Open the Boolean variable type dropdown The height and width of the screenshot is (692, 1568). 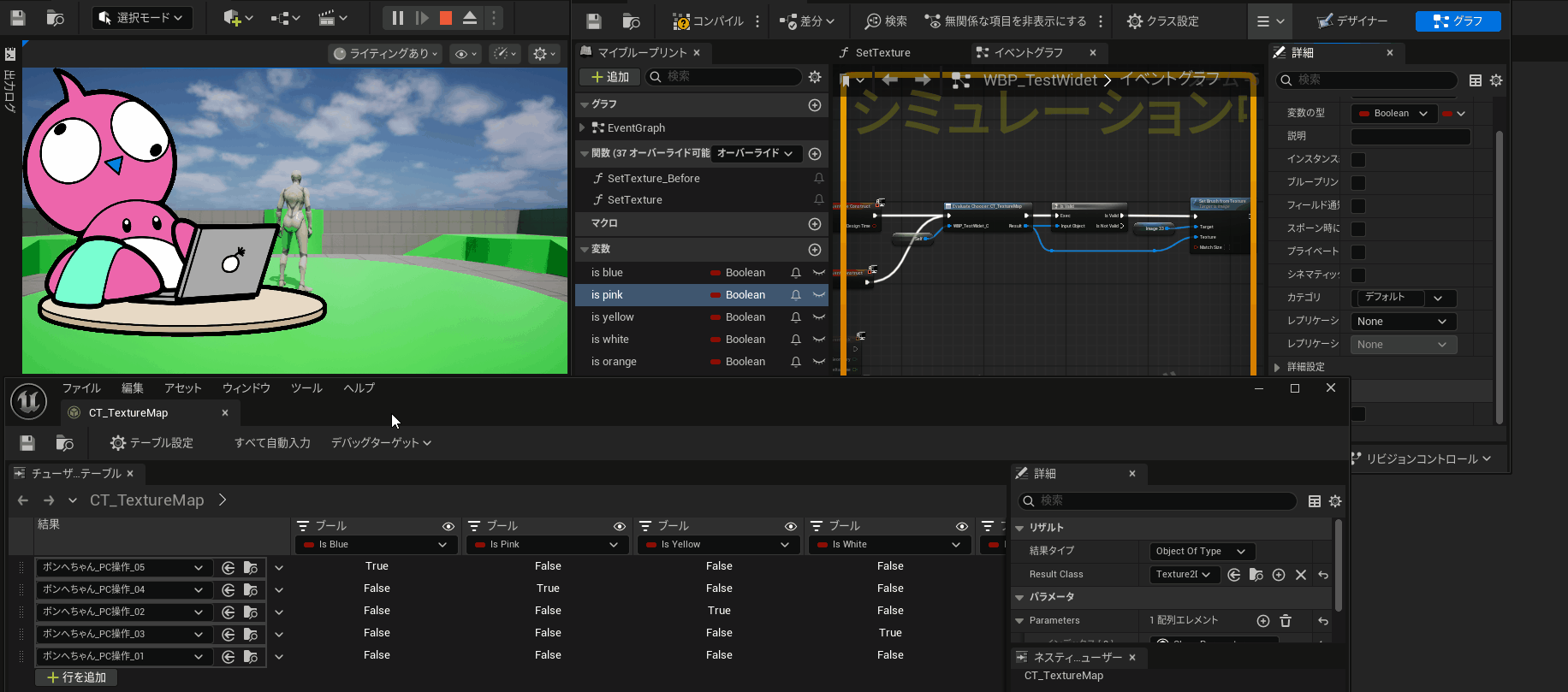coord(1393,114)
